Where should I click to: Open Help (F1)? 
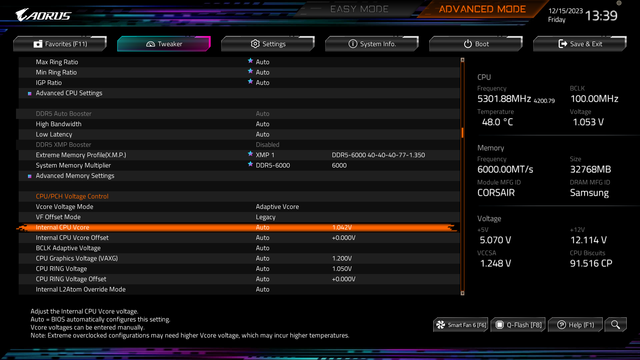click(576, 325)
